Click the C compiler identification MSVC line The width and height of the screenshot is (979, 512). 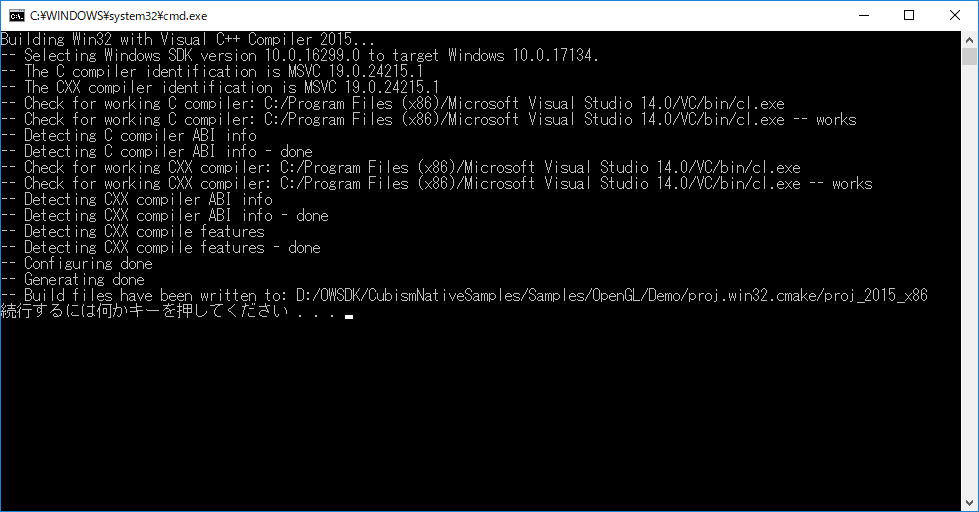(212, 71)
